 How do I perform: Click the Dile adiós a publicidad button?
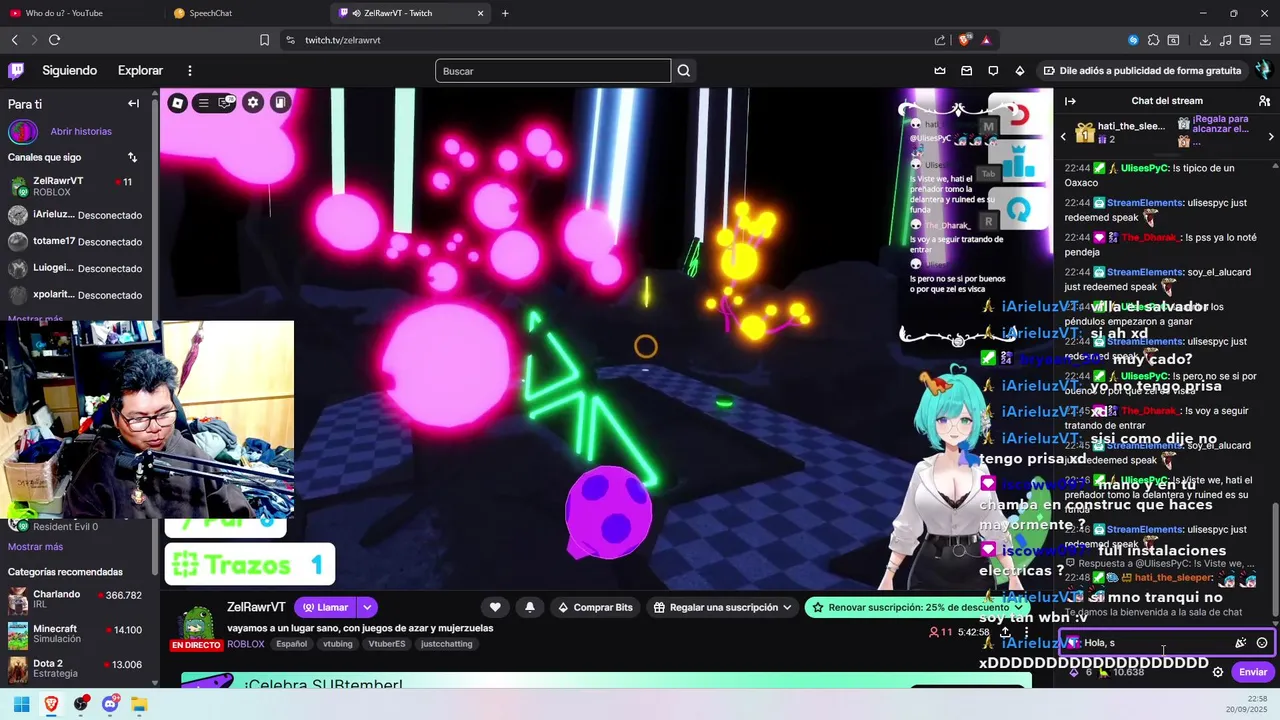pyautogui.click(x=1142, y=71)
